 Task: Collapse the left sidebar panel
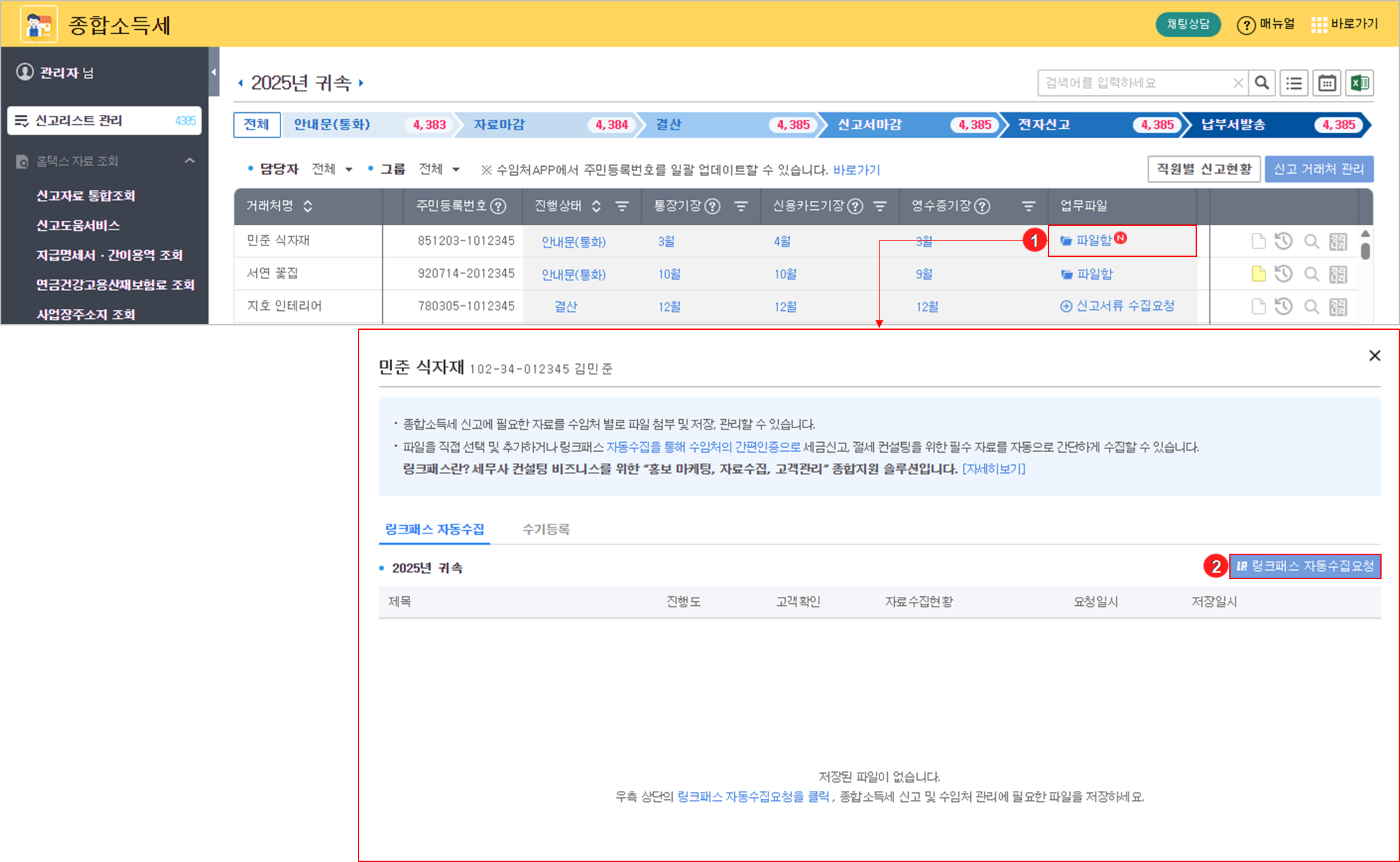point(214,72)
